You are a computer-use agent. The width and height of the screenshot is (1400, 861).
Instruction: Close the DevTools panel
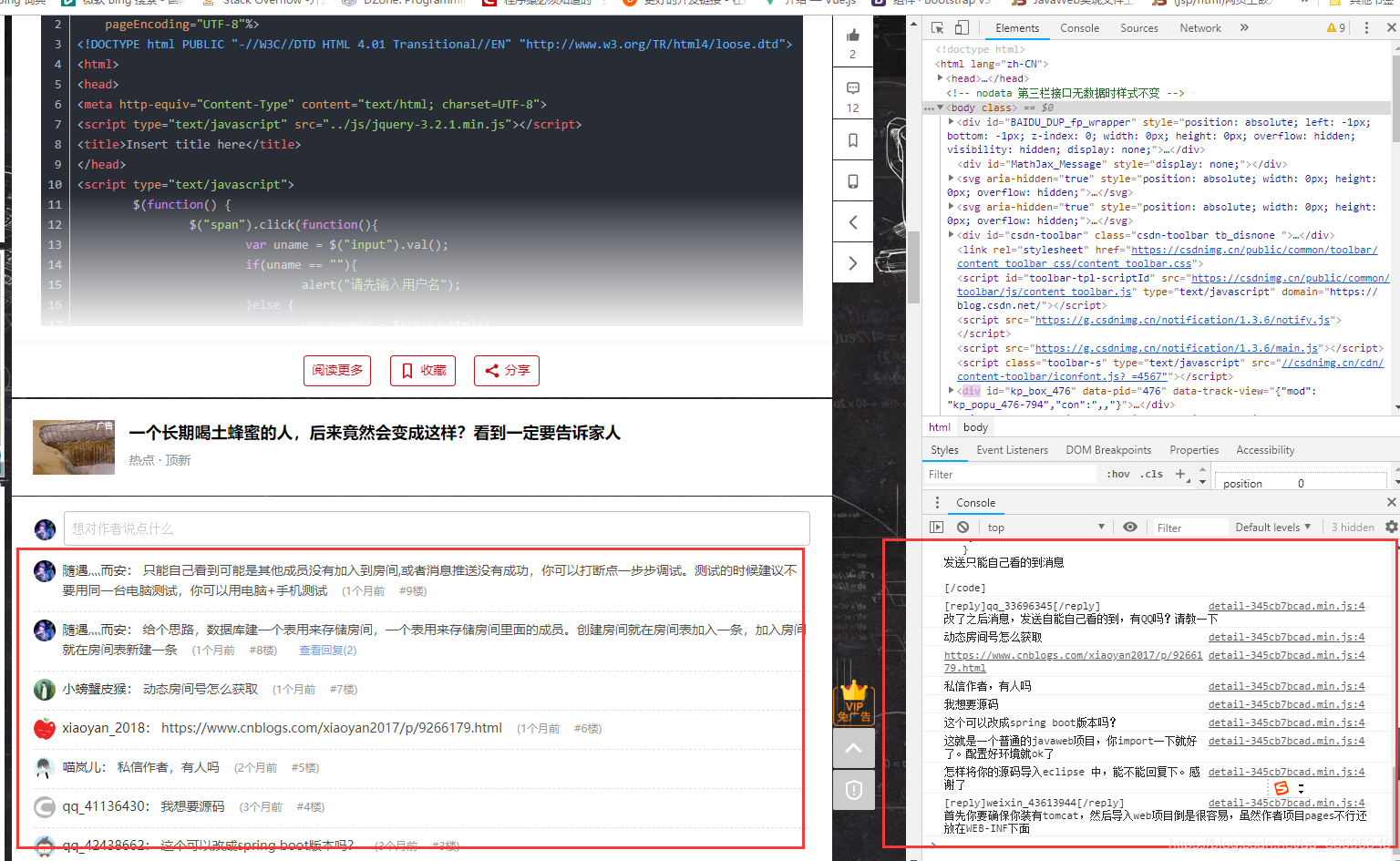(x=1391, y=28)
